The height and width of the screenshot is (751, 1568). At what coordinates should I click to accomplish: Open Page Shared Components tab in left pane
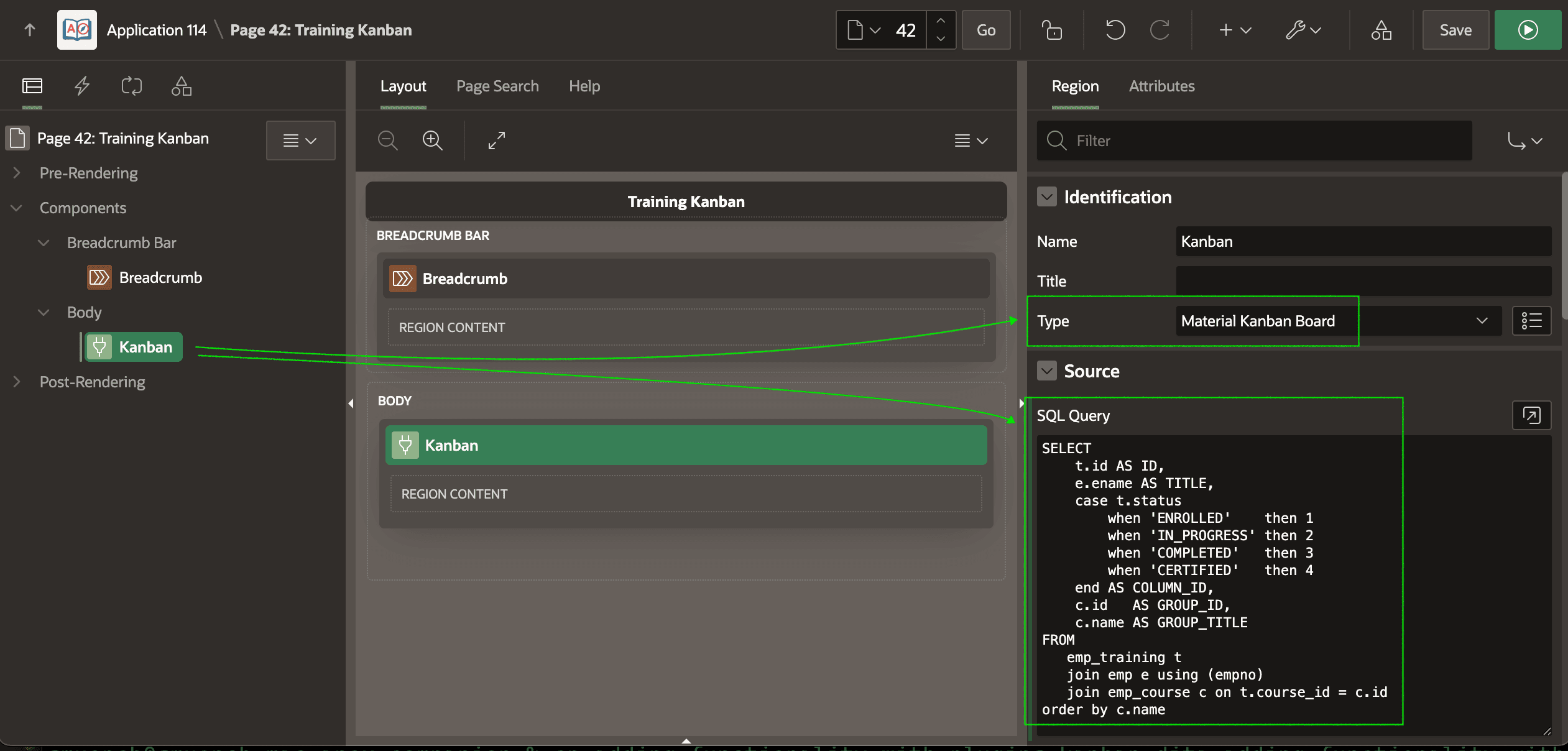coord(182,86)
